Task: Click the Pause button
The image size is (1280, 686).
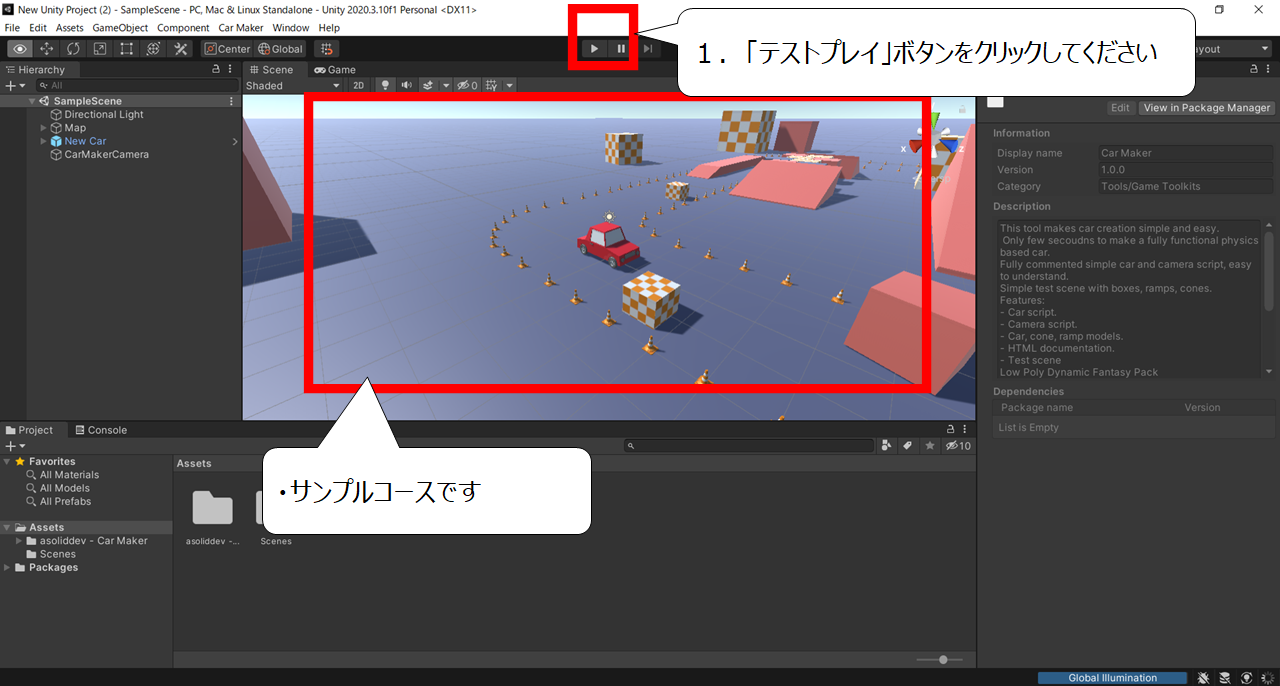Action: 621,49
